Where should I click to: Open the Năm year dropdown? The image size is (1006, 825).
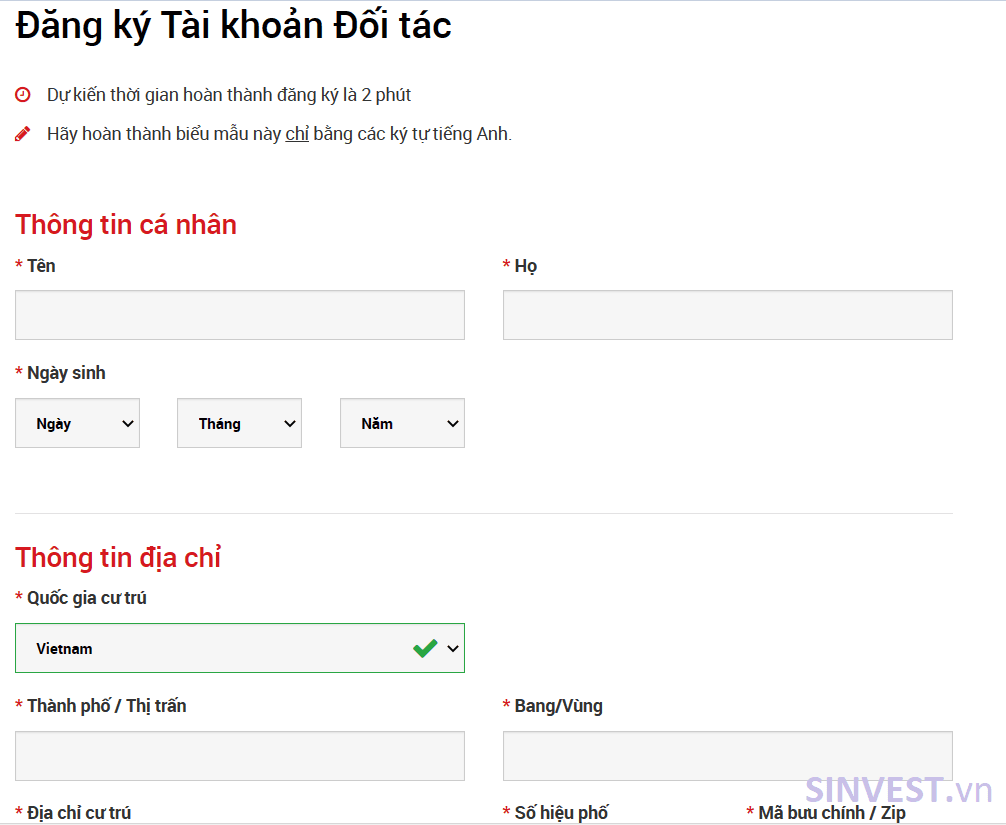click(402, 423)
